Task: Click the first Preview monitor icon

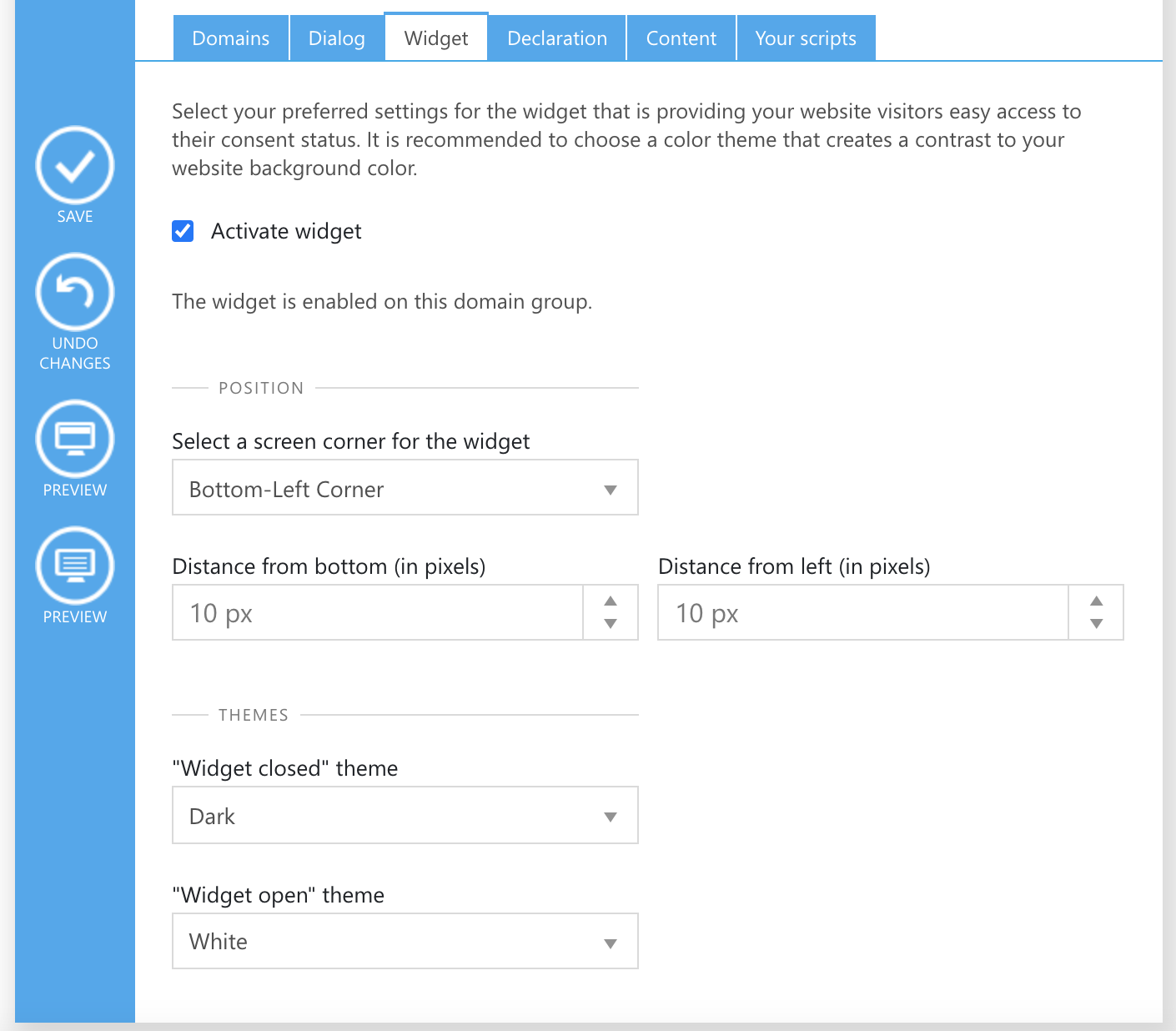Action: click(x=75, y=440)
